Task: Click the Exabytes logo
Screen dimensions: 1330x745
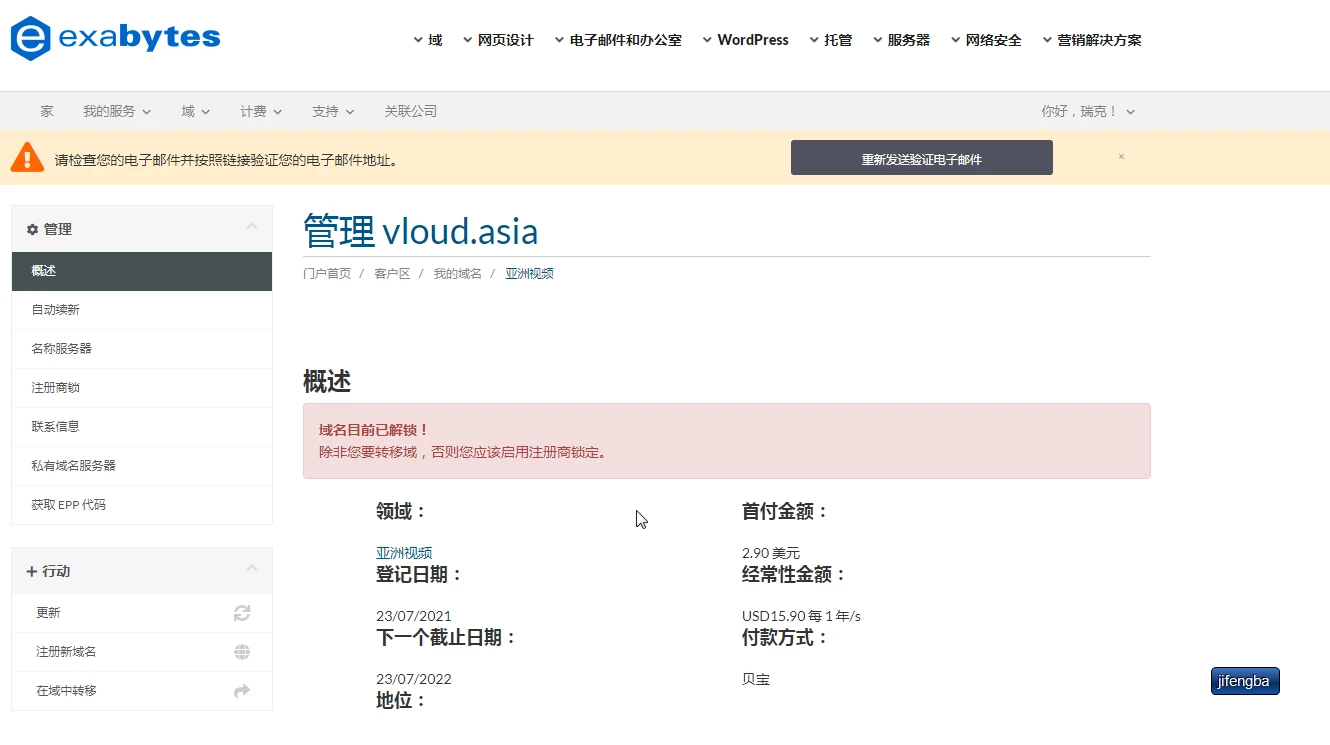Action: point(115,39)
